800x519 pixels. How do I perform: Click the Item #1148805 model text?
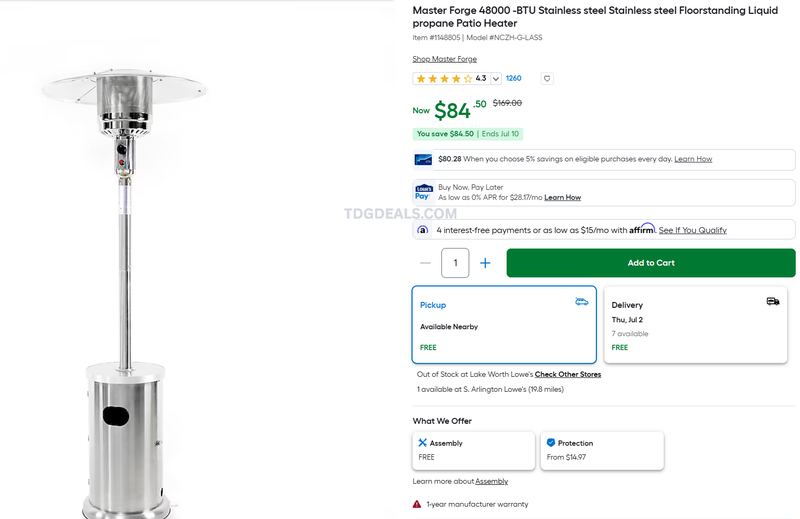pos(477,38)
